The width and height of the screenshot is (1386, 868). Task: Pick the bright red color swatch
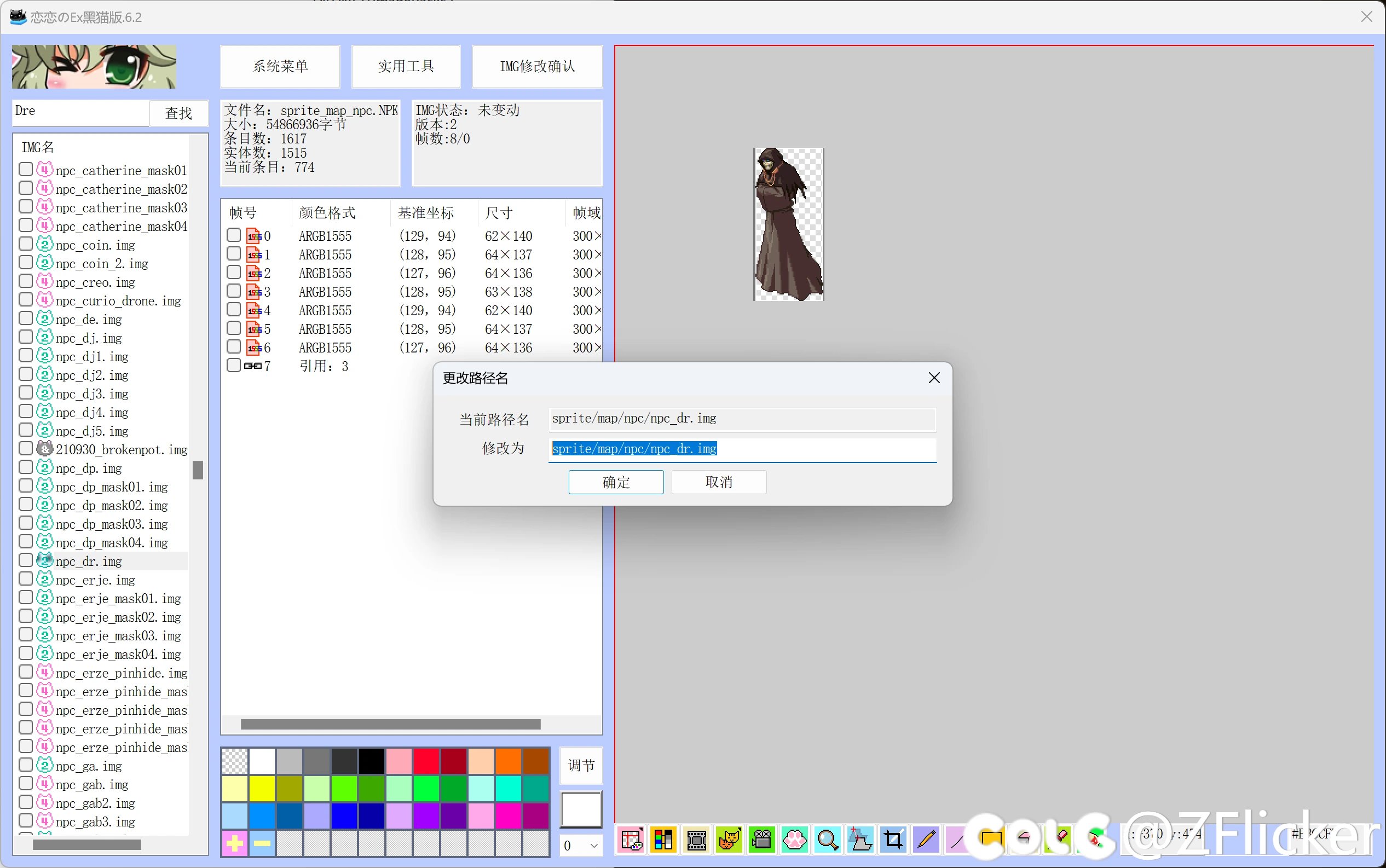[426, 761]
